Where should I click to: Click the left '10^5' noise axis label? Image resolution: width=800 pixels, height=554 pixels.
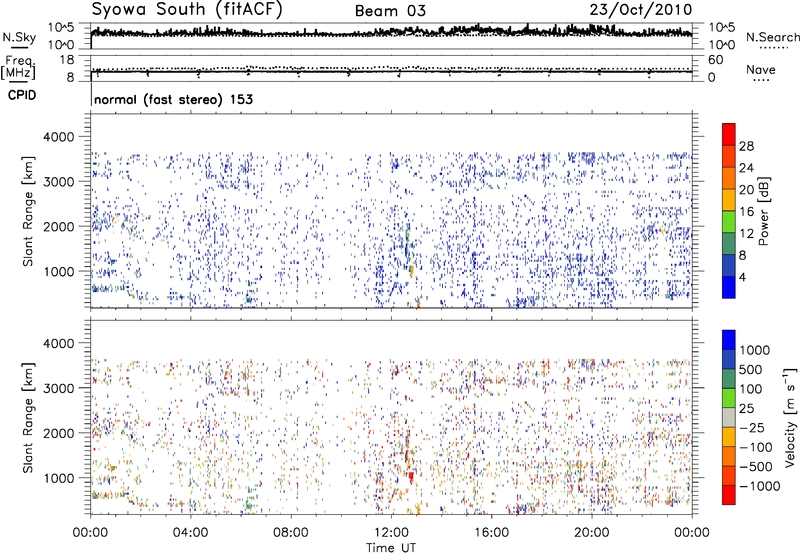click(x=61, y=27)
